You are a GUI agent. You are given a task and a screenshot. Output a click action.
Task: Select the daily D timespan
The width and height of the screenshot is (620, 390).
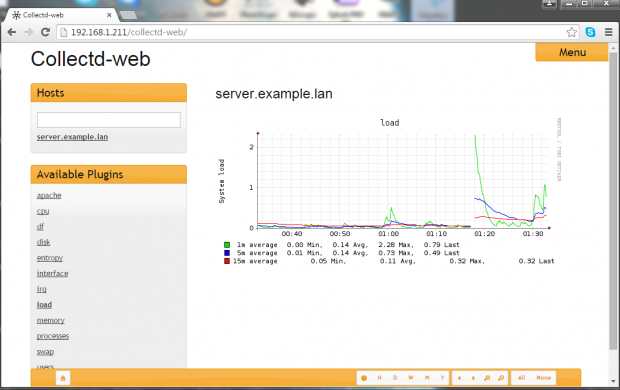click(x=395, y=378)
